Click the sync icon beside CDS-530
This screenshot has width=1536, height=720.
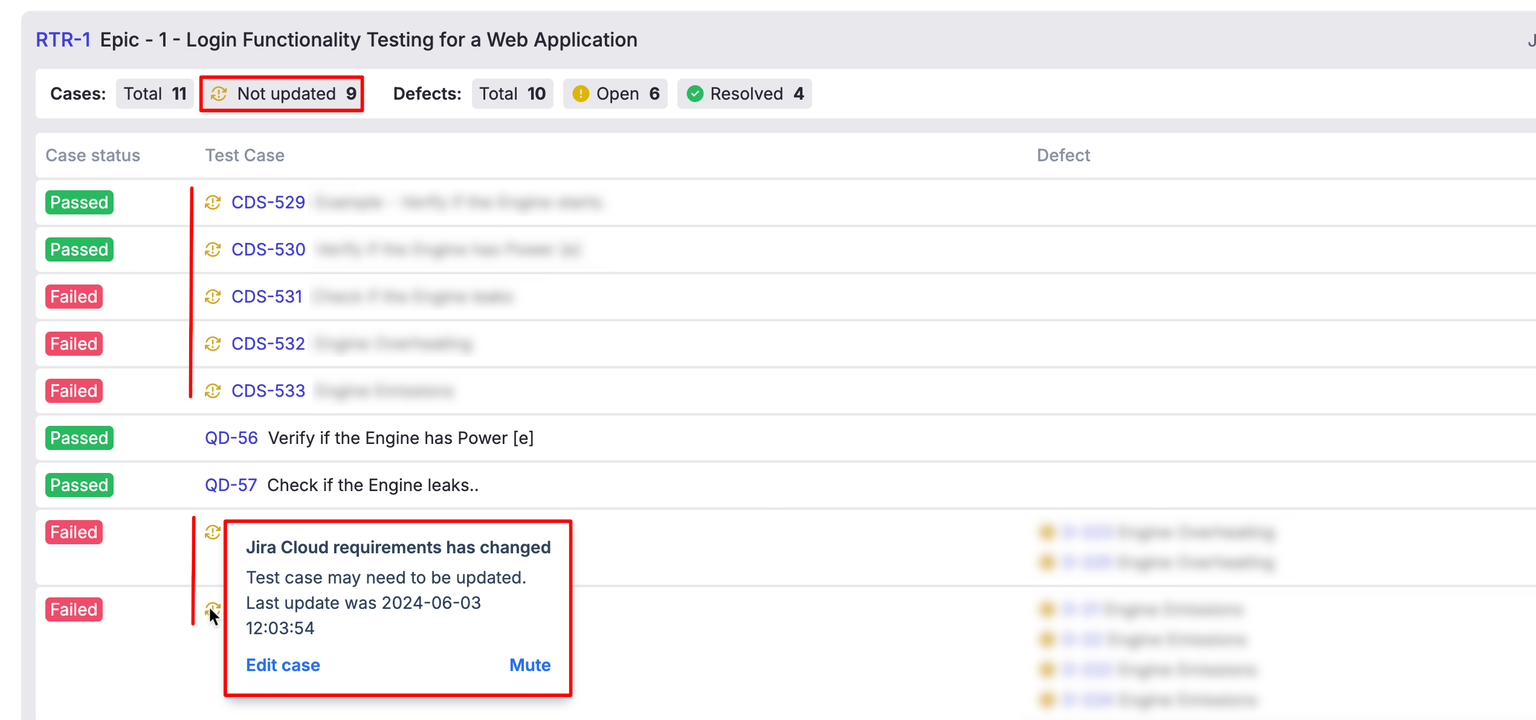(212, 250)
